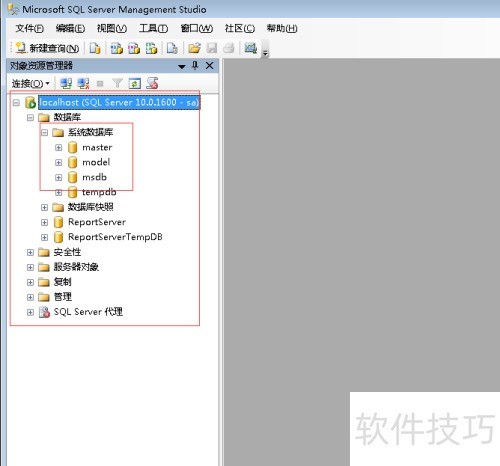Click the Activity Monitor toolbar icon
The height and width of the screenshot is (466, 500).
point(251,48)
